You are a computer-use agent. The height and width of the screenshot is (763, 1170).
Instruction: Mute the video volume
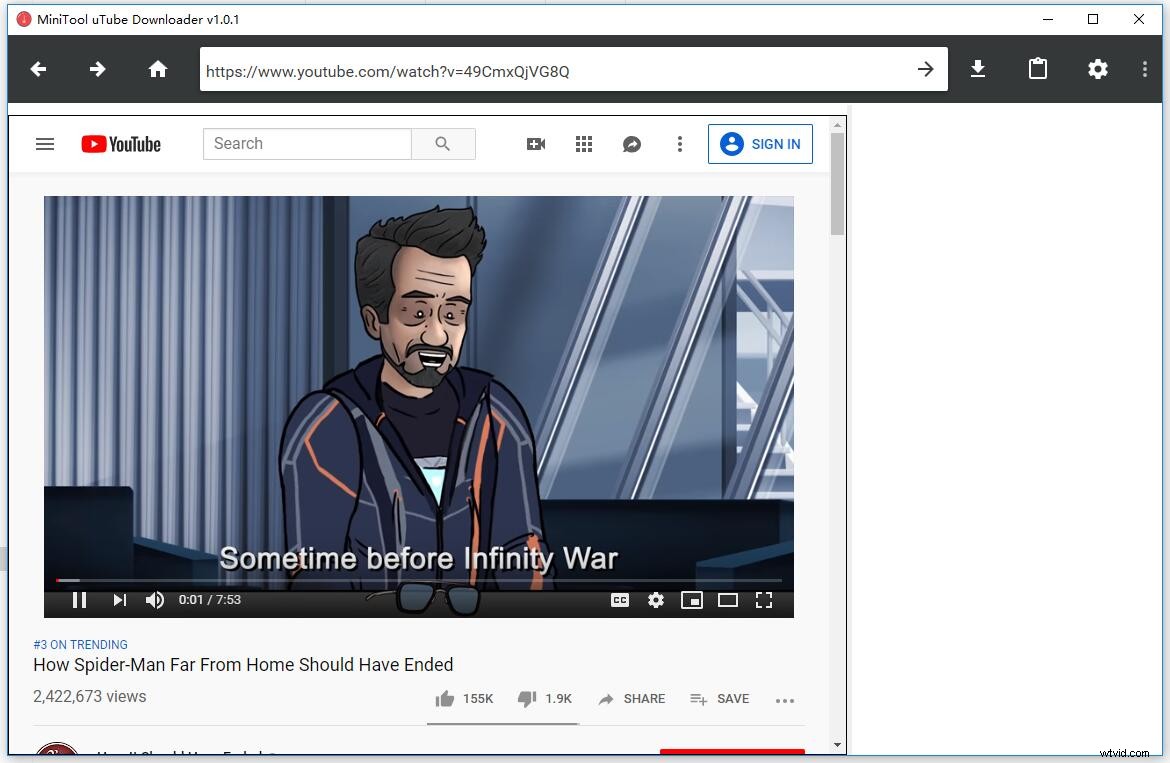155,600
